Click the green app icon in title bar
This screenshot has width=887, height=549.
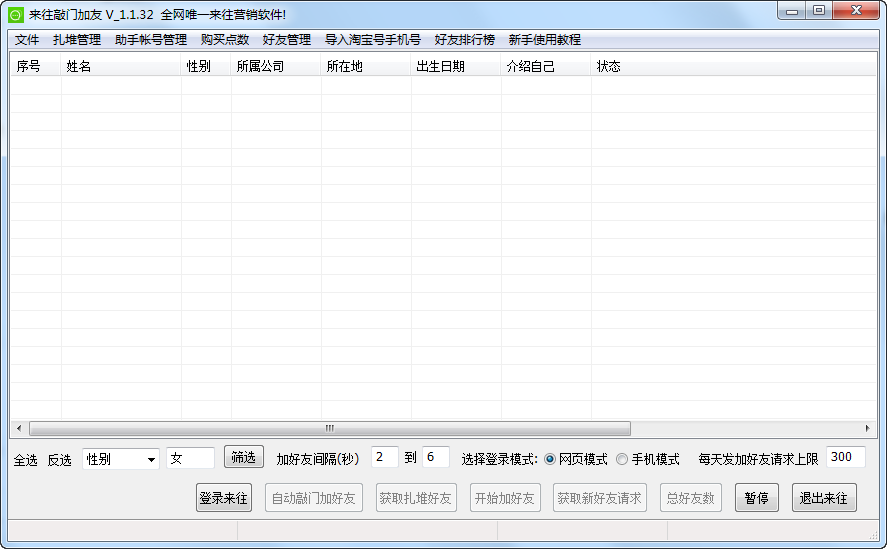[16, 15]
